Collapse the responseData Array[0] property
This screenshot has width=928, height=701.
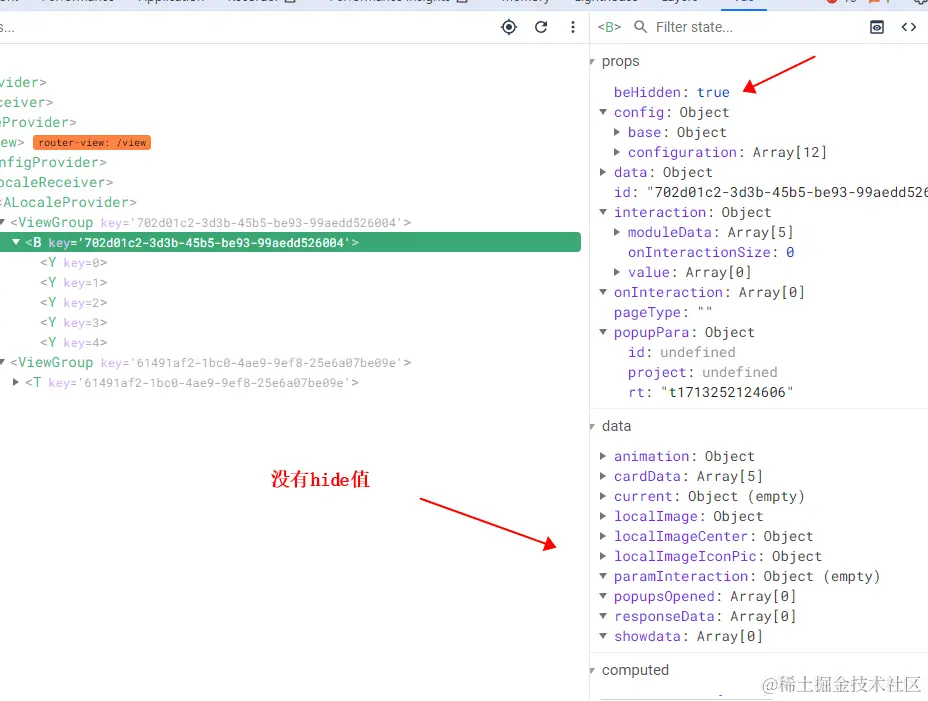[603, 616]
